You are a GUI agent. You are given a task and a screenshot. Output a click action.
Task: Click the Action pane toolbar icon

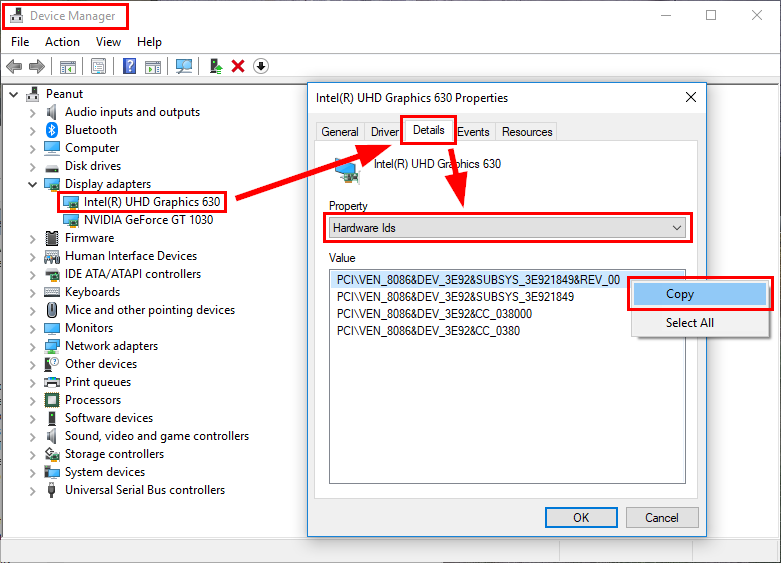153,66
